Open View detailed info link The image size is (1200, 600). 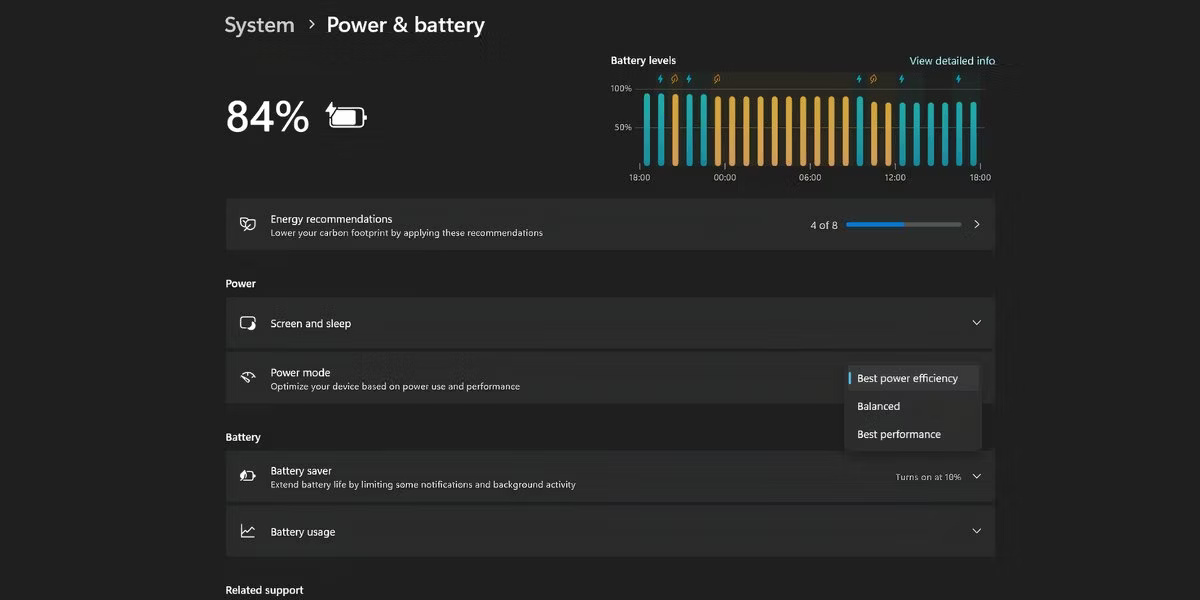click(x=952, y=61)
